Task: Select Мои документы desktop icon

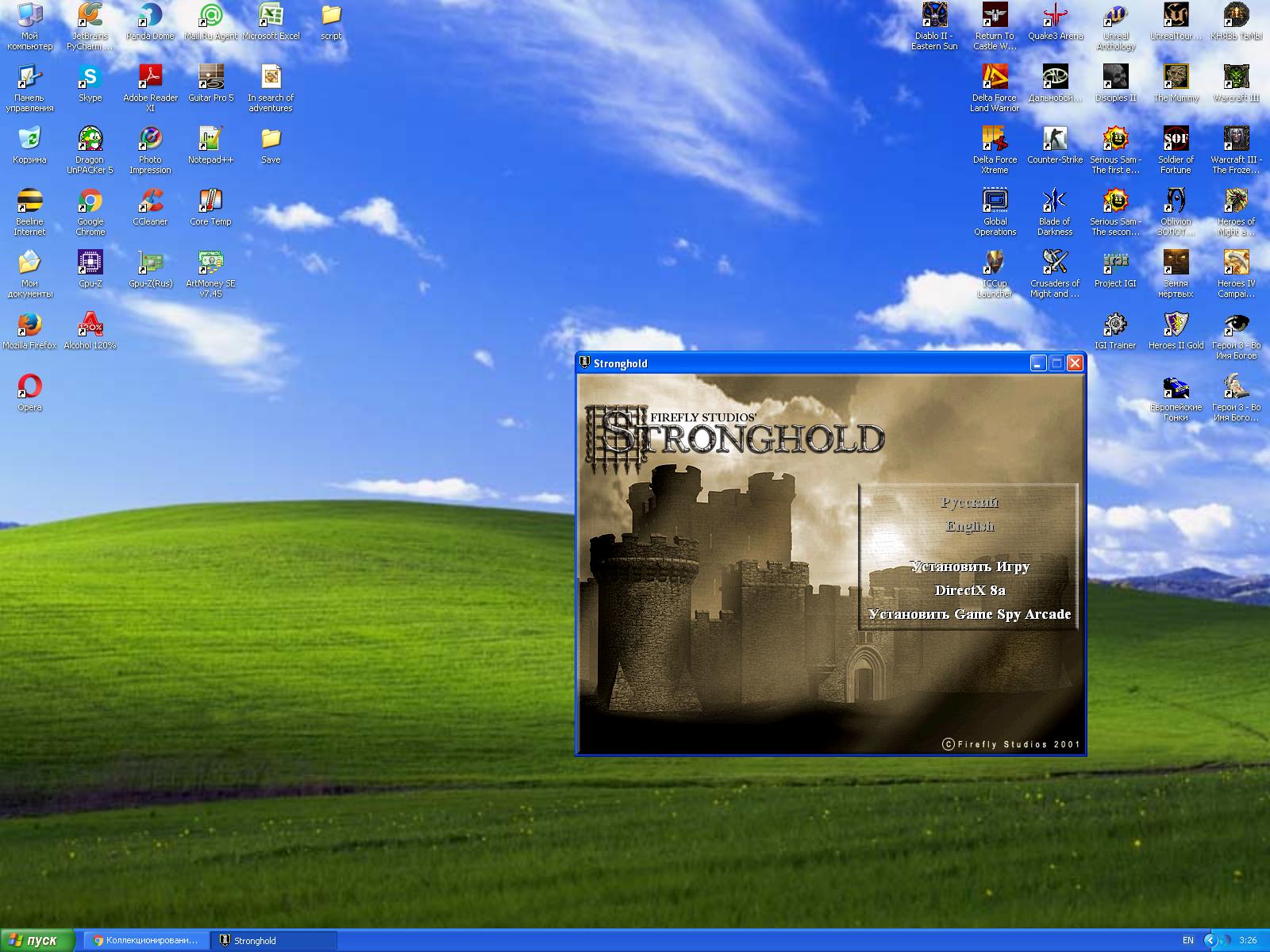Action: coord(29,274)
